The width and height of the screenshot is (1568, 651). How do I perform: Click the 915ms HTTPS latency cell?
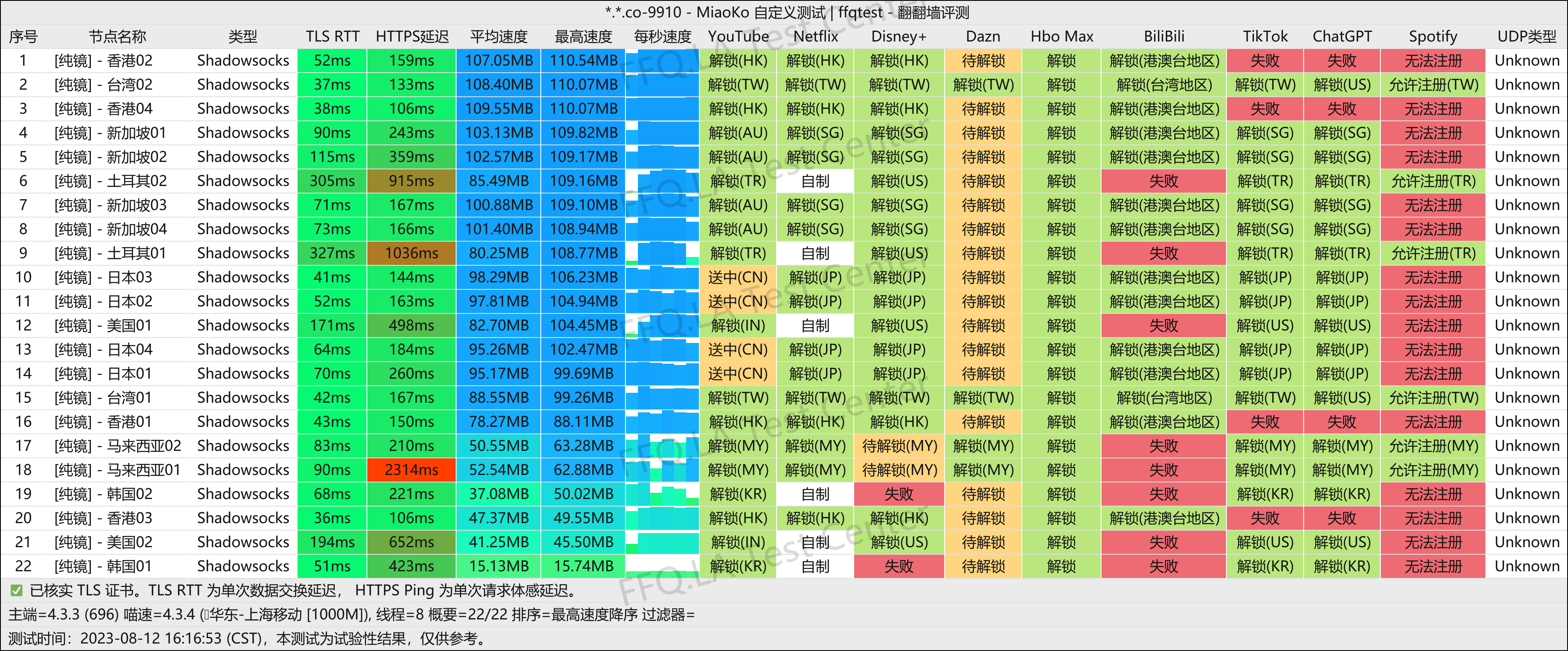[x=411, y=181]
